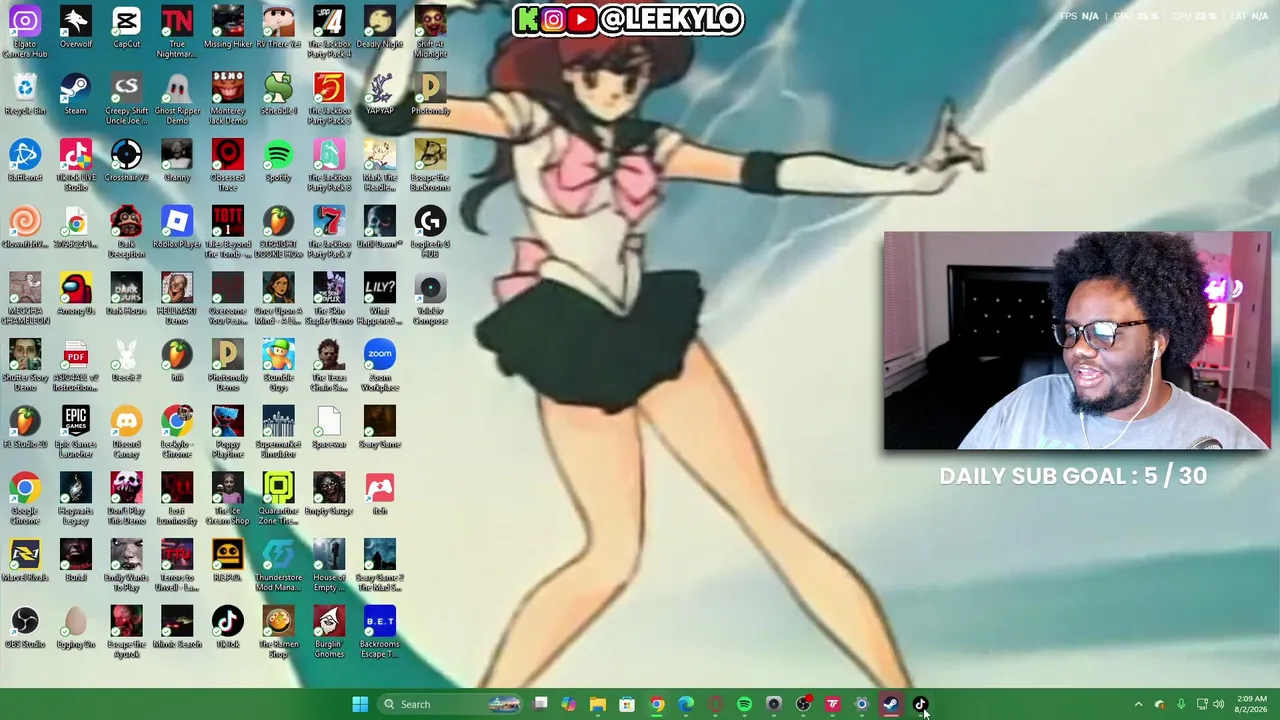Open Task View from the taskbar
The image size is (1280, 720).
(x=540, y=704)
